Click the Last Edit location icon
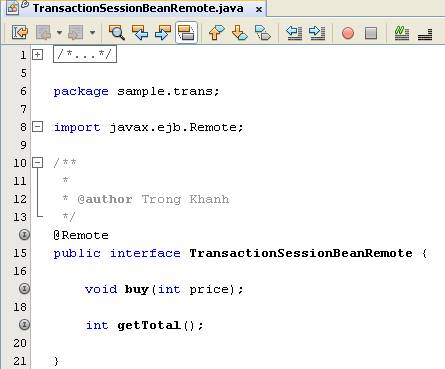 (20, 33)
